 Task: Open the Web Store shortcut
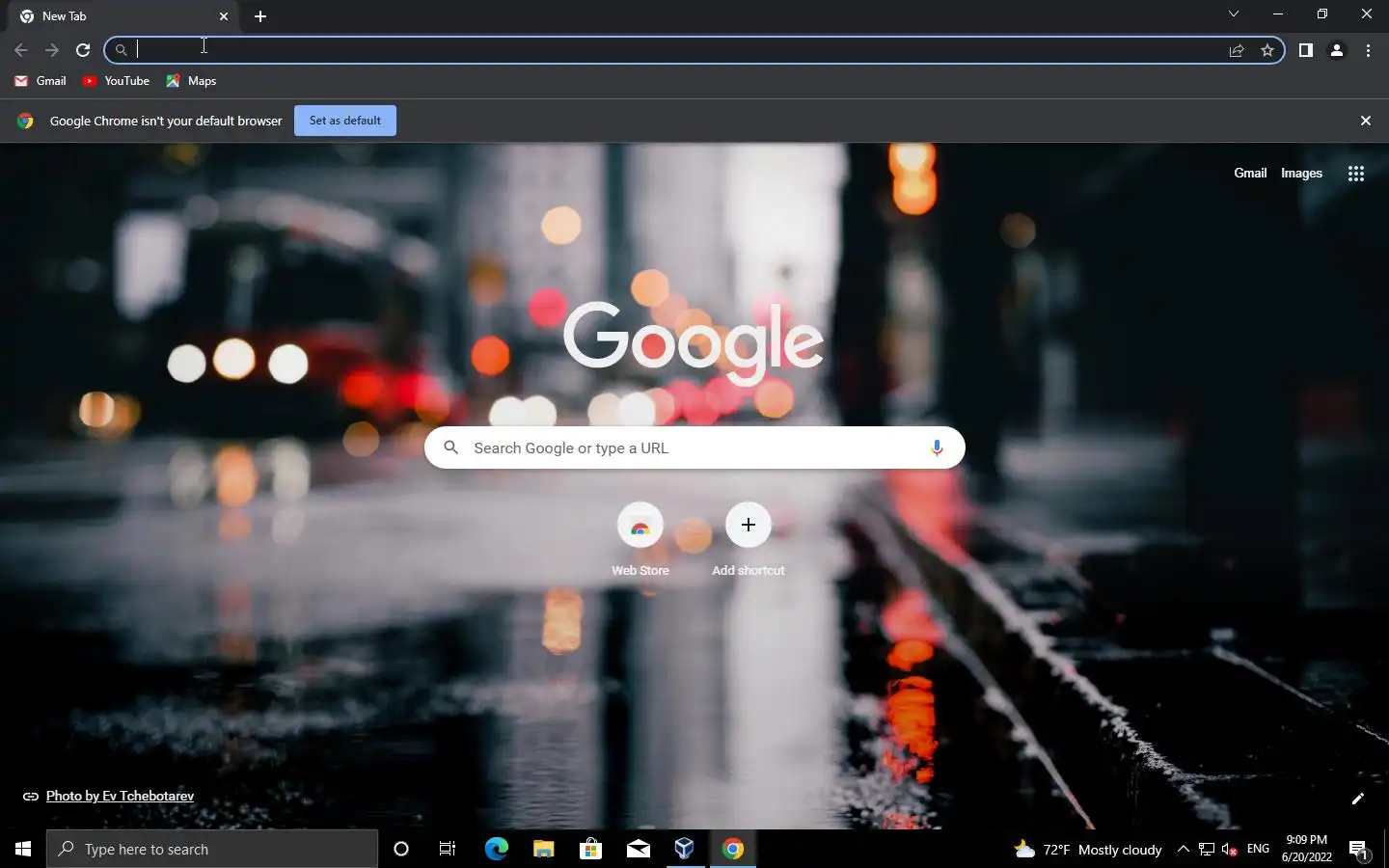[640, 539]
